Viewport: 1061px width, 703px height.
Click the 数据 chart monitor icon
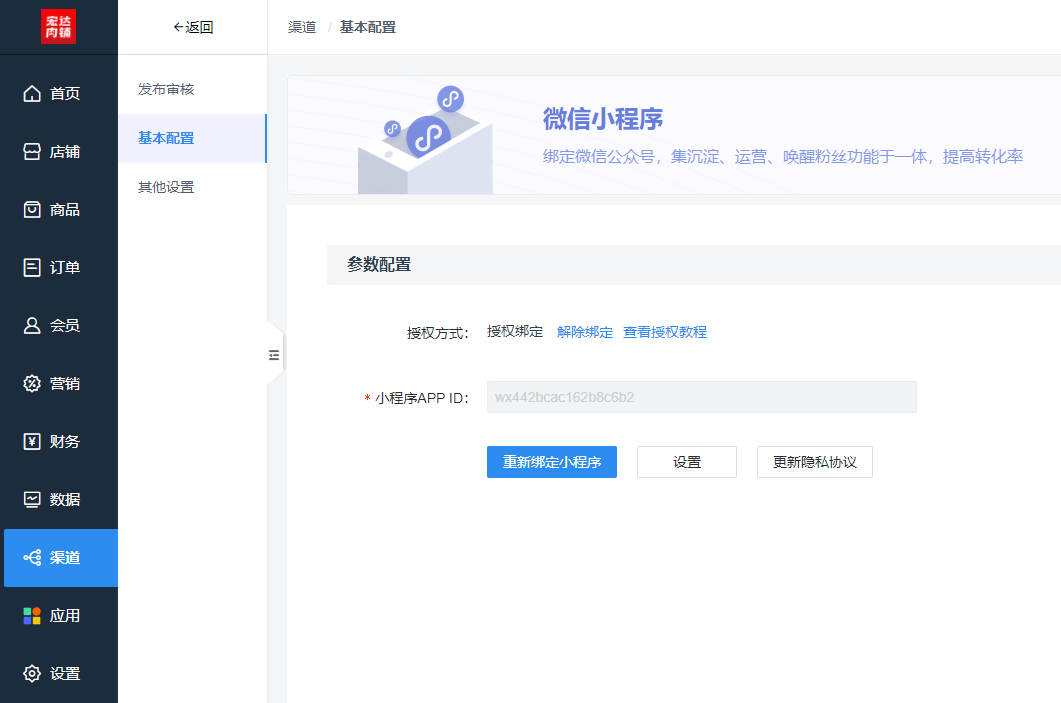tap(32, 499)
